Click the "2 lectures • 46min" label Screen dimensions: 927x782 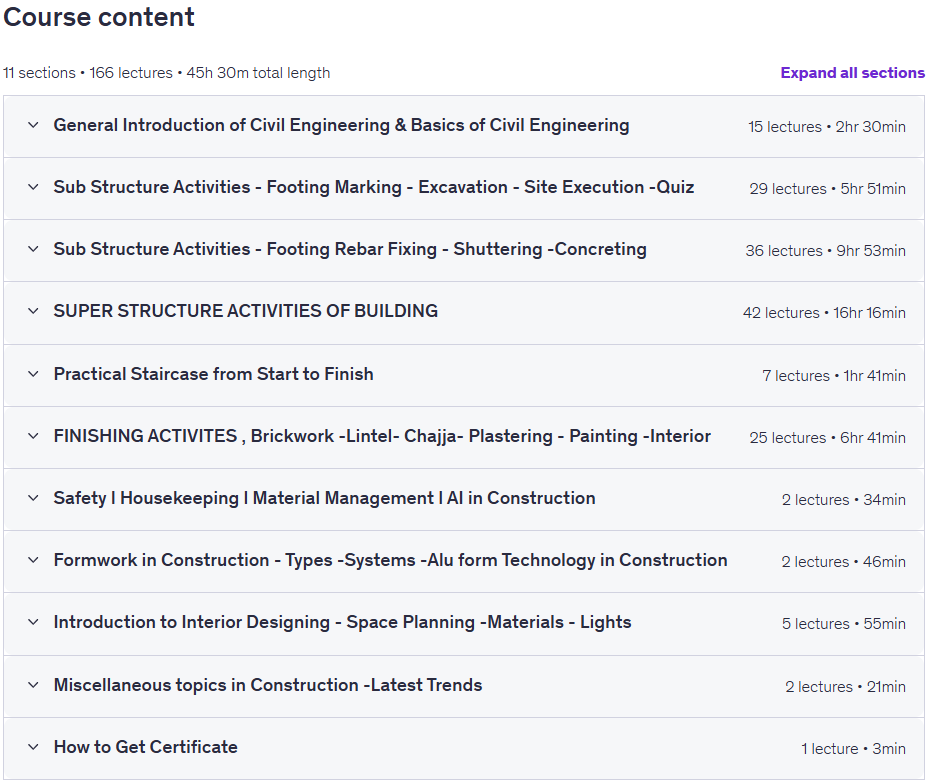tap(844, 562)
